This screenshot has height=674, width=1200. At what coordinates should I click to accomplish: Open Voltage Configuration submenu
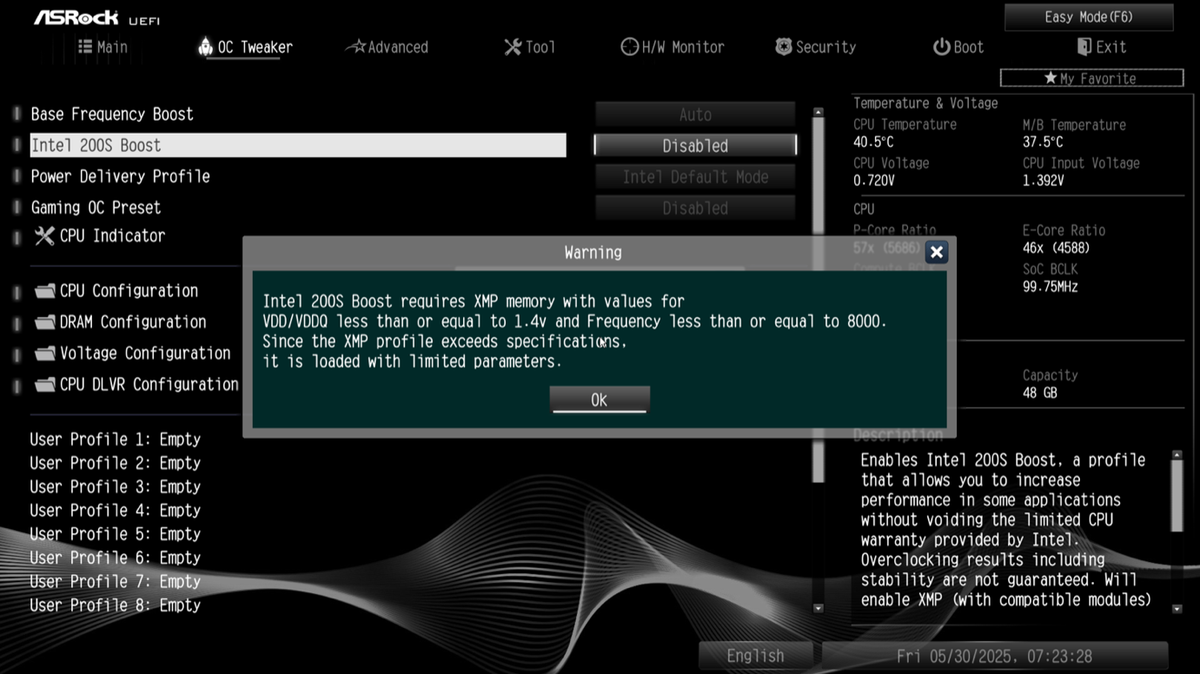point(145,353)
